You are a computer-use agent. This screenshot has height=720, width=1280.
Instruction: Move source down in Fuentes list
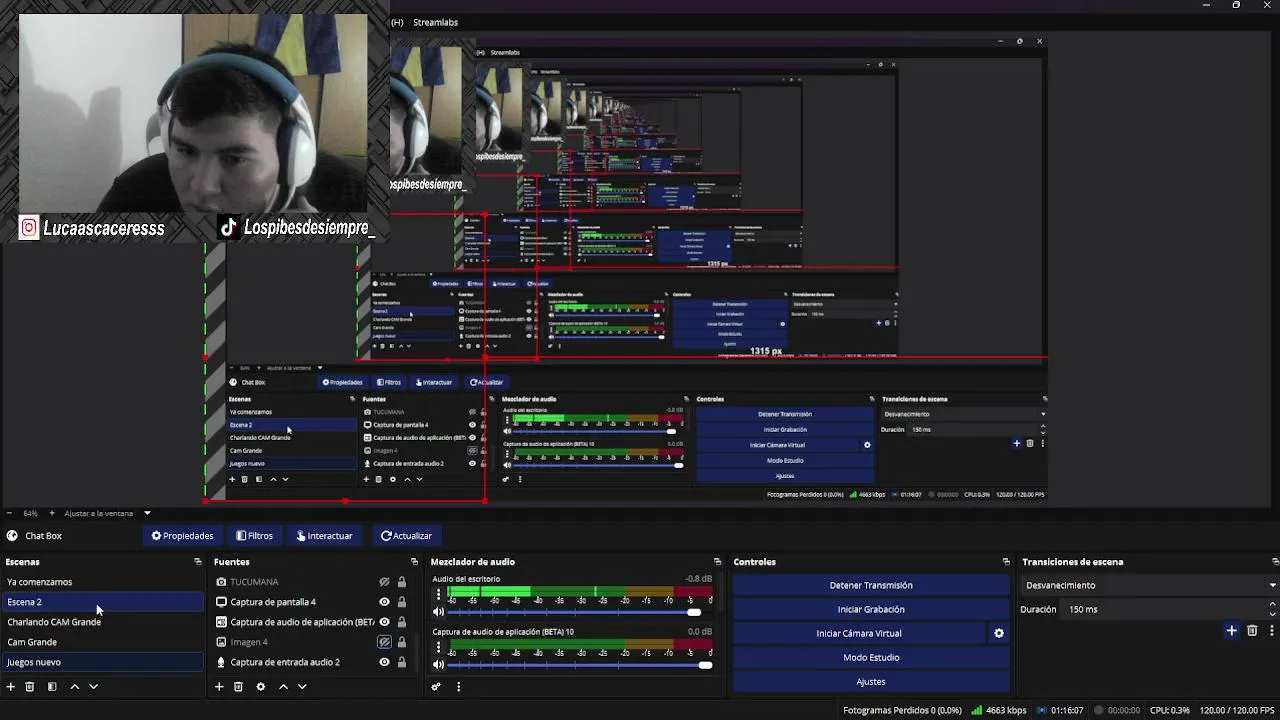[x=302, y=687]
